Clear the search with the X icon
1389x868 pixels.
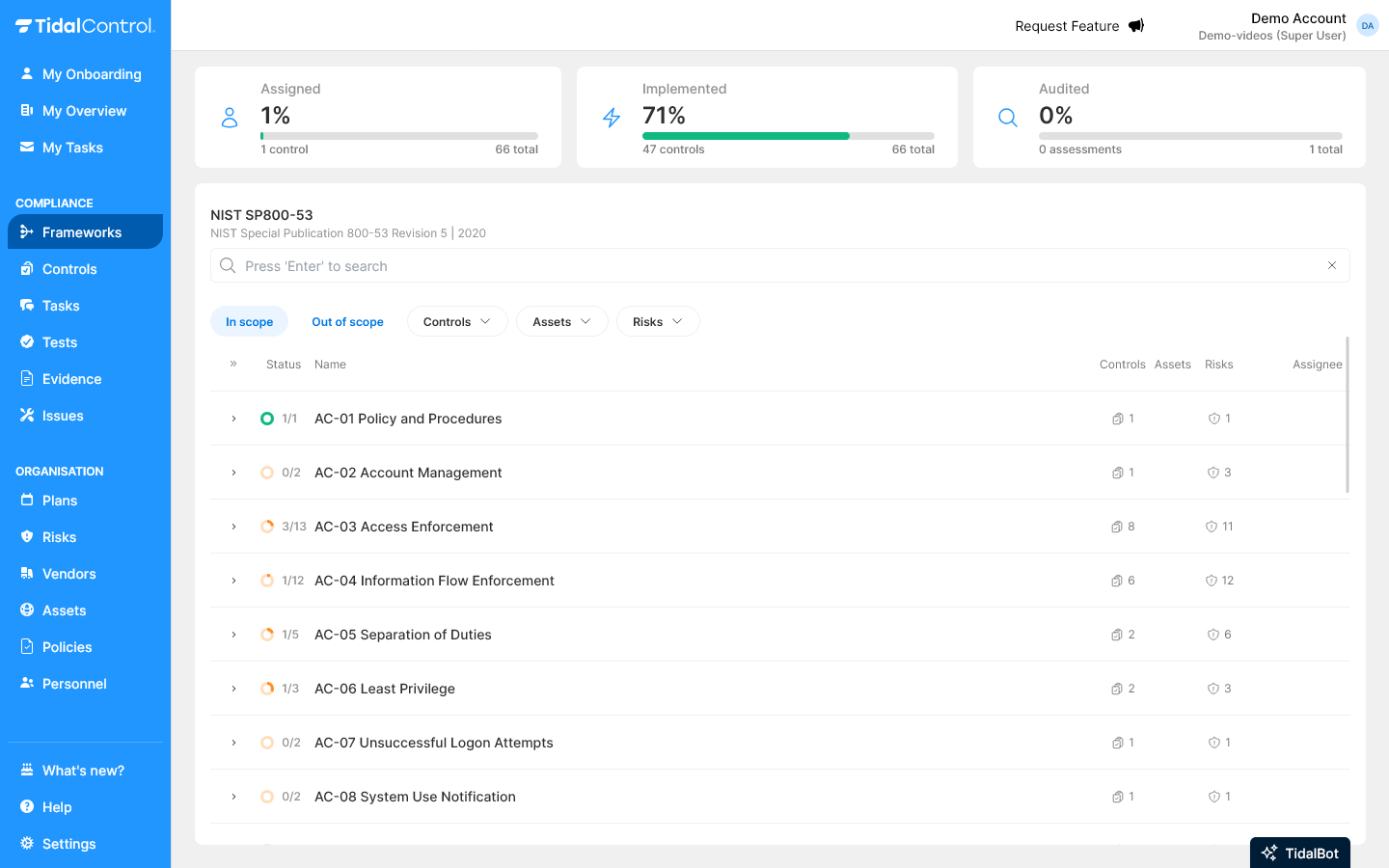point(1332,265)
